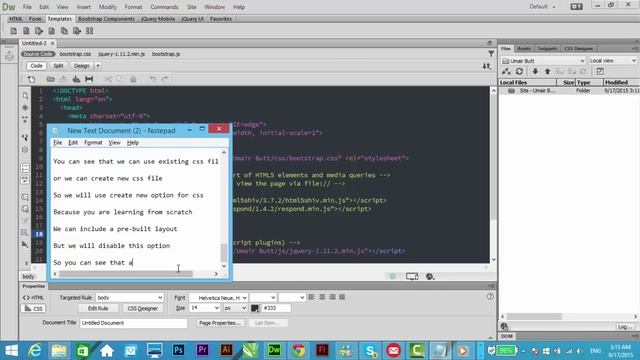This screenshot has width=640, height=360.
Task: Click the connect to remote server icon
Action: (x=506, y=71)
